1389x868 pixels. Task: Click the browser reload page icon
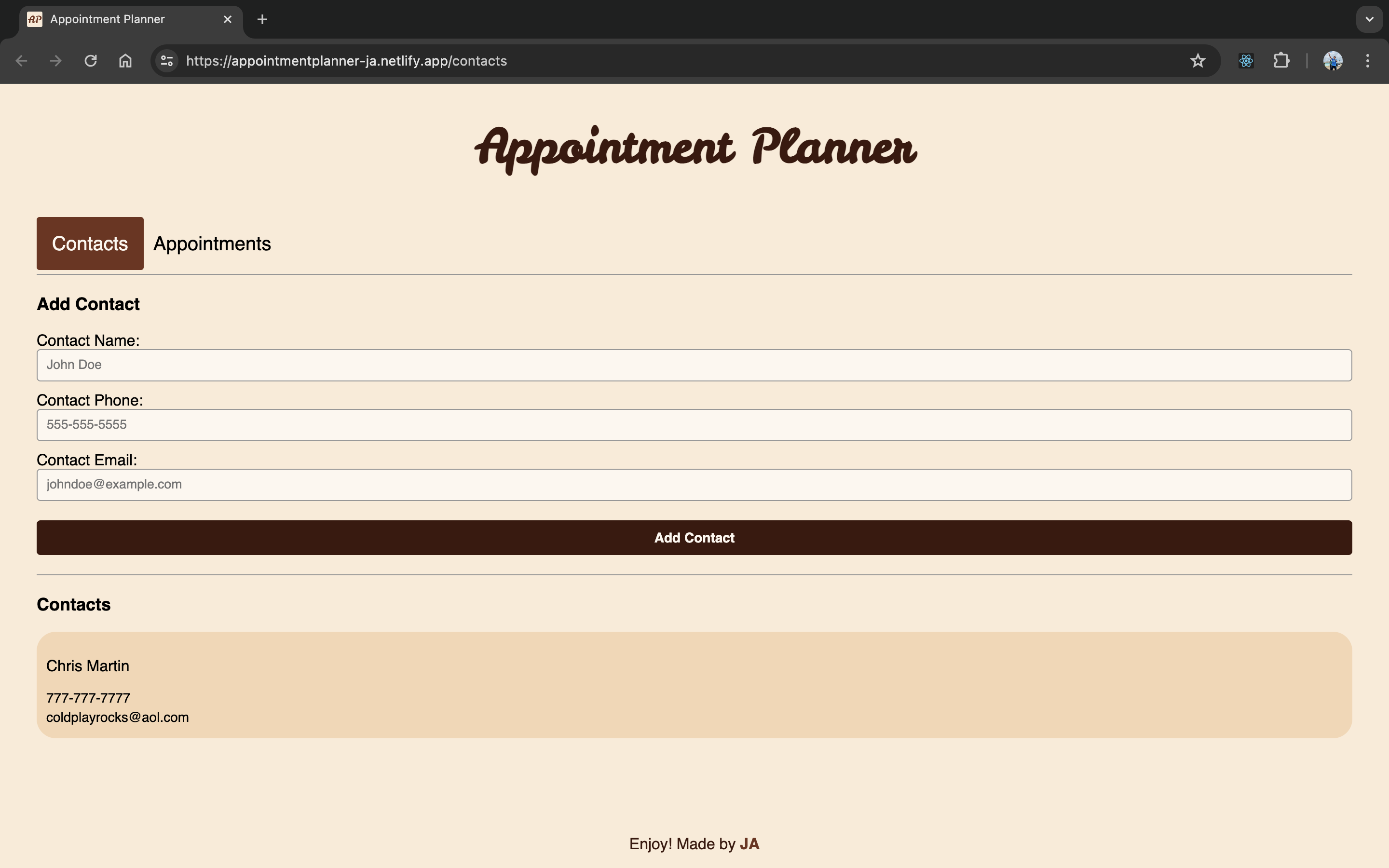90,61
